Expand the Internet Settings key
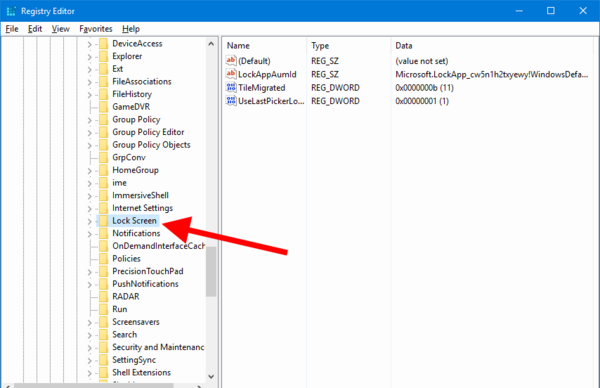The image size is (600, 388). [89, 209]
